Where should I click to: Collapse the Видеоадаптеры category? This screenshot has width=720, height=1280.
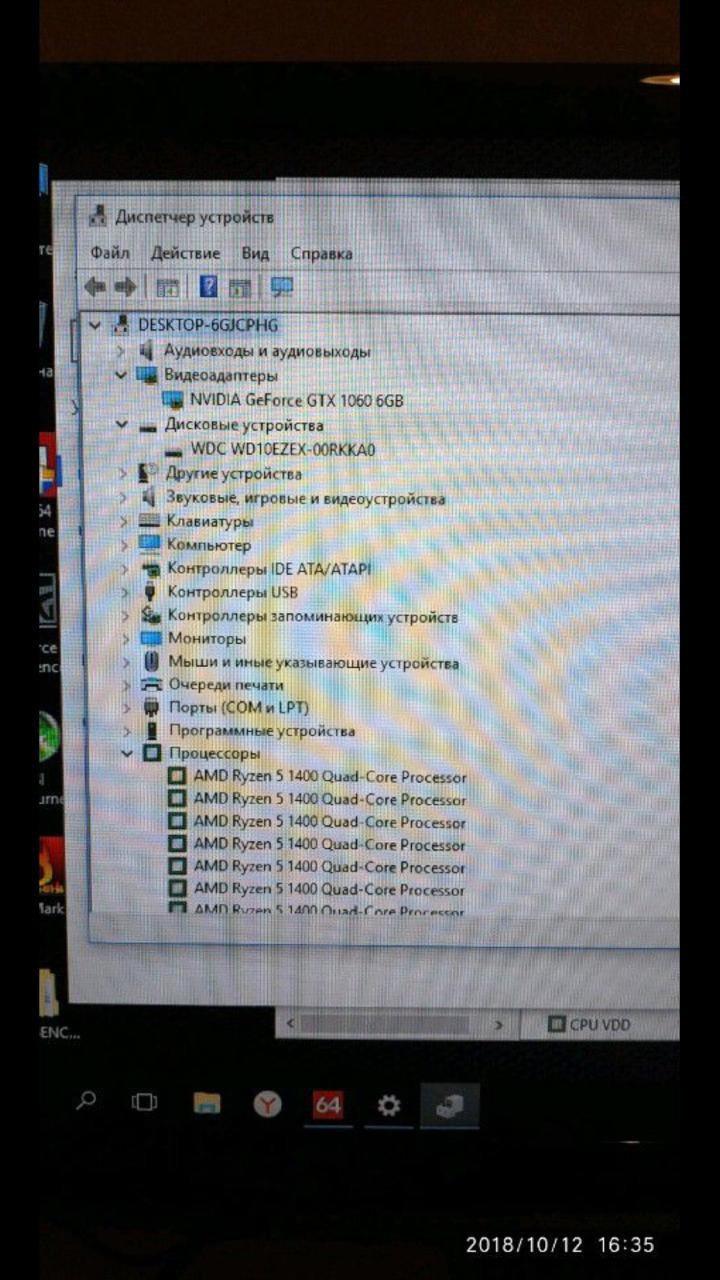click(121, 375)
